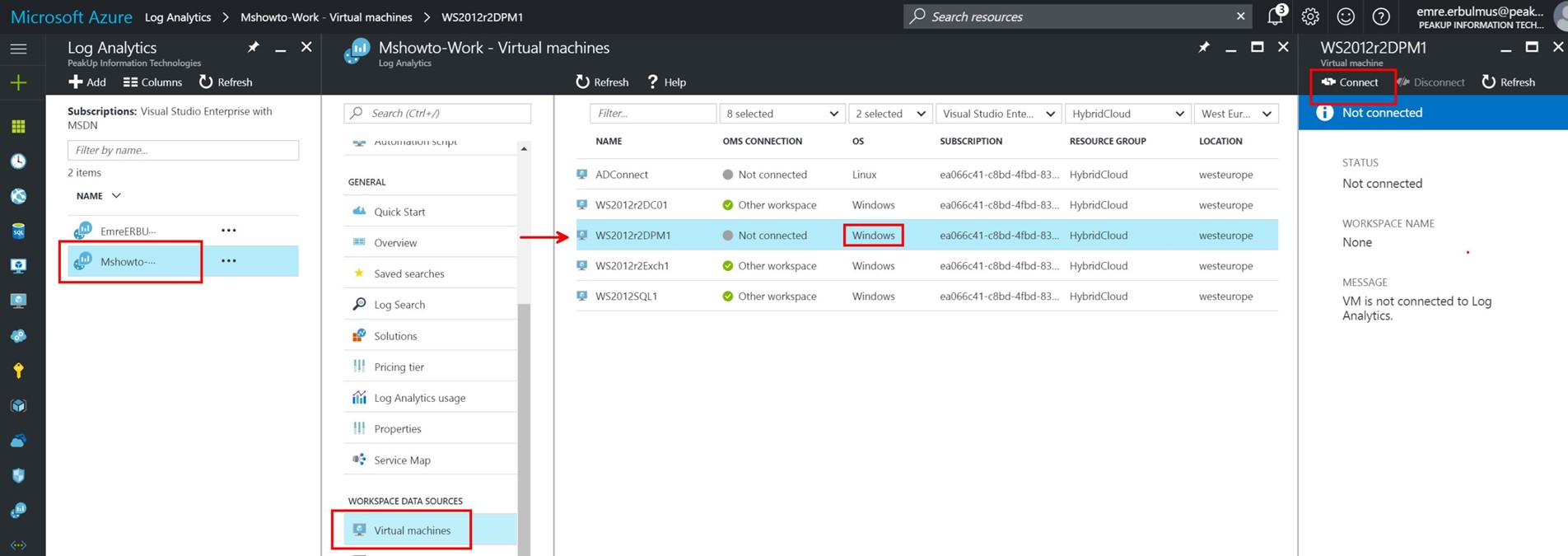Click the green plus New resource icon
Viewport: 1568px width, 556px height.
point(18,82)
